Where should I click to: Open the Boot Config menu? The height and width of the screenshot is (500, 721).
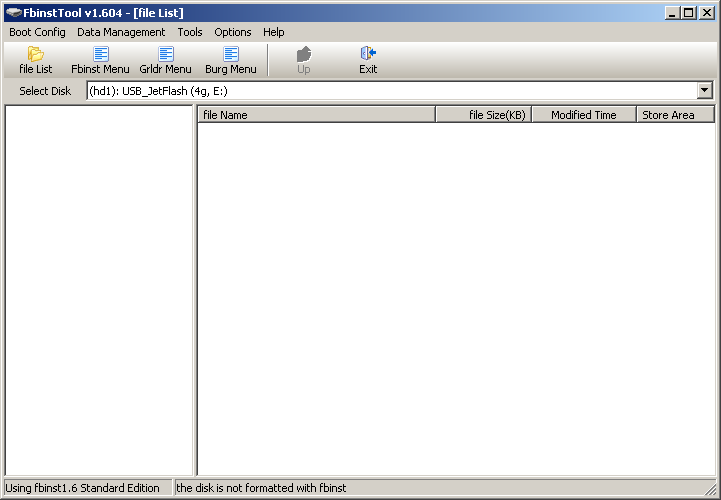(37, 32)
